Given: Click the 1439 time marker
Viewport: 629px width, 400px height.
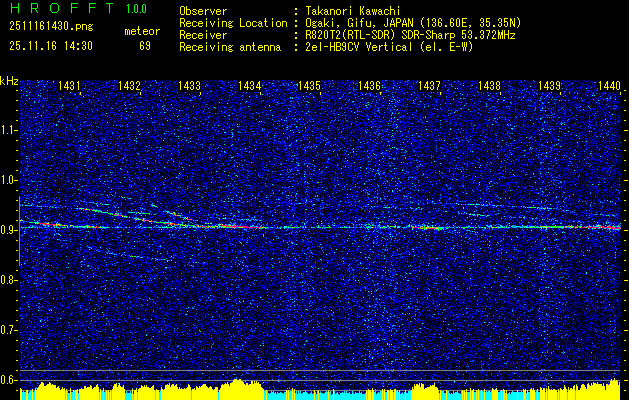Looking at the screenshot, I should (549, 85).
